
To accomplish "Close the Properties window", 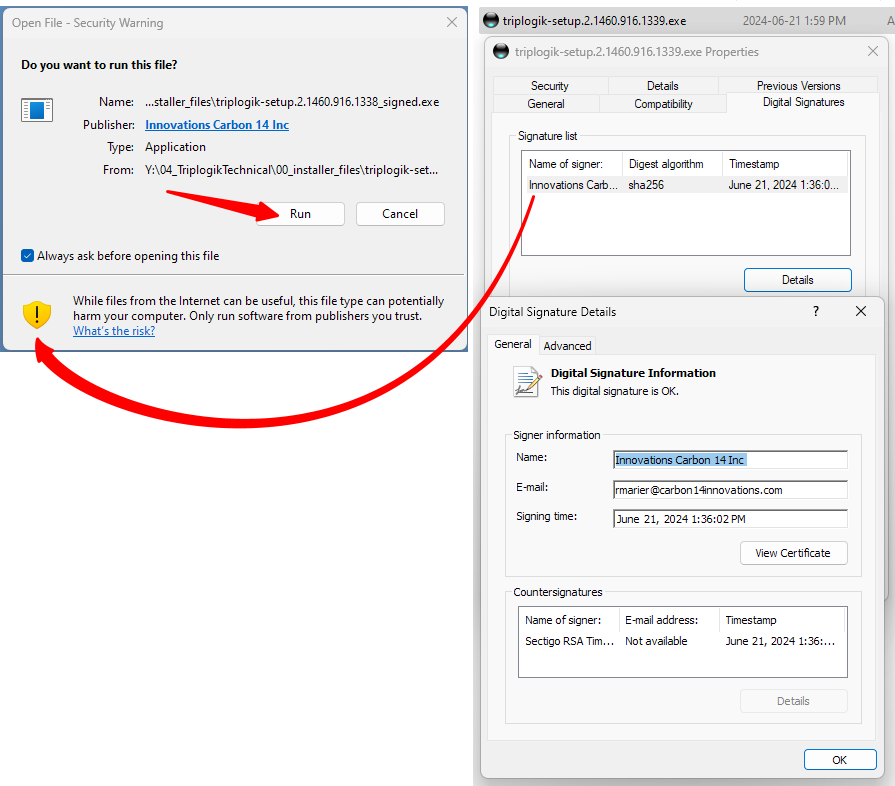I will point(872,51).
